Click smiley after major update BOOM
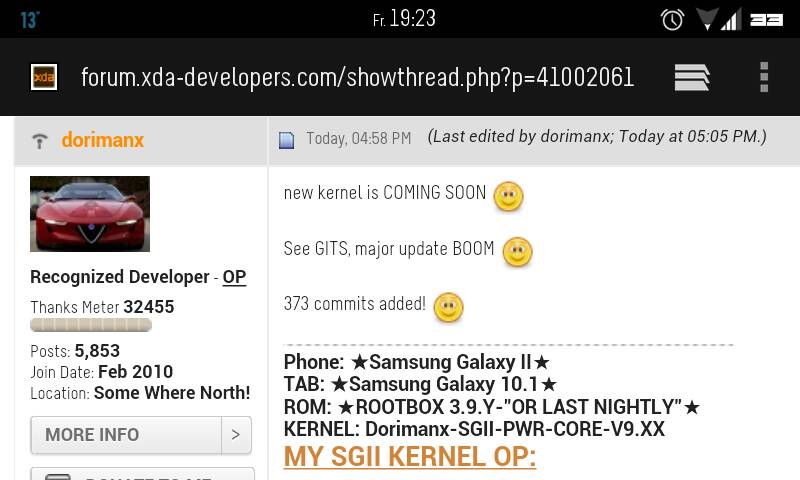800x480 pixels. tap(517, 252)
